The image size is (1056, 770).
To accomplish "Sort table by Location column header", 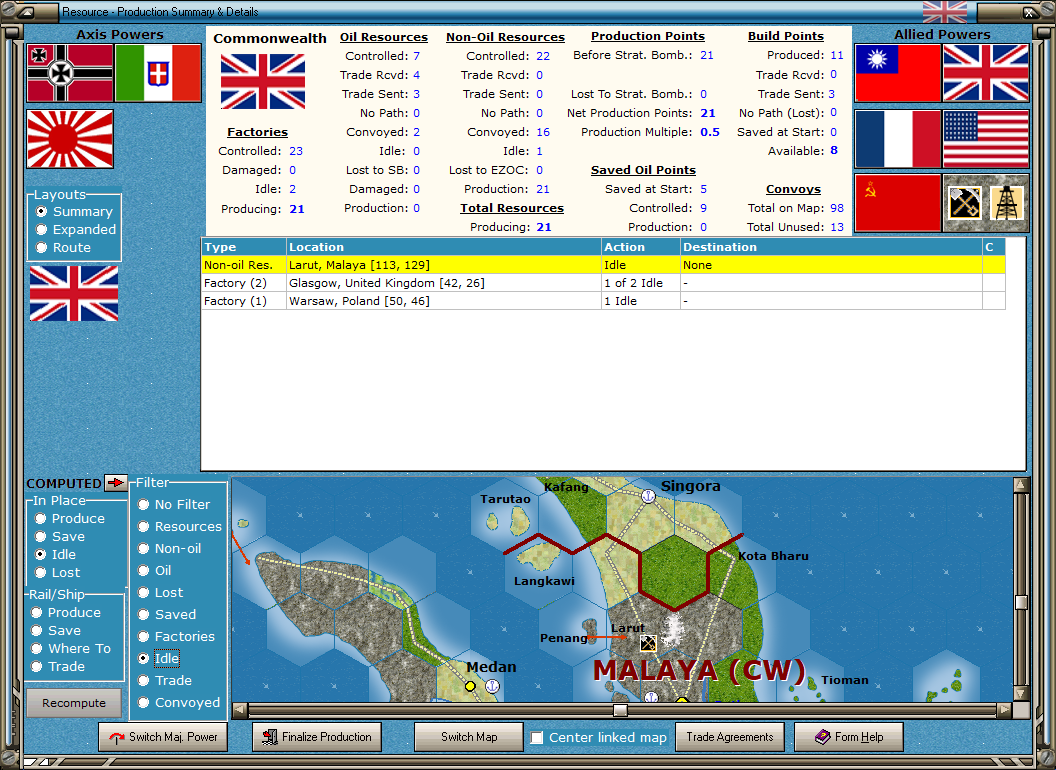I will [444, 247].
